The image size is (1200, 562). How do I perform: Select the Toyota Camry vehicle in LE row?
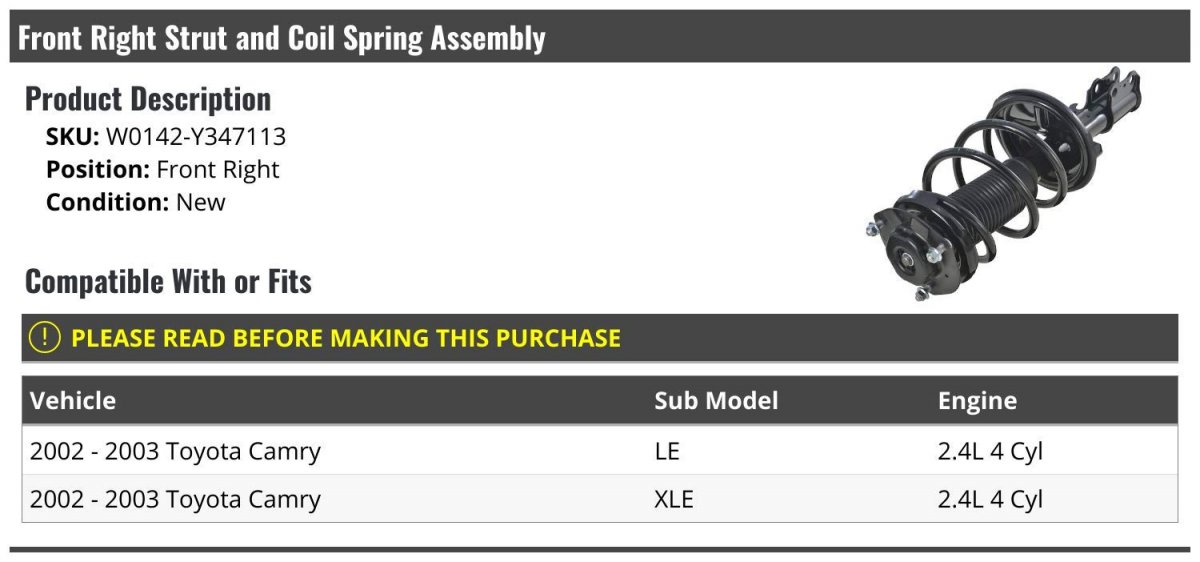click(x=175, y=451)
